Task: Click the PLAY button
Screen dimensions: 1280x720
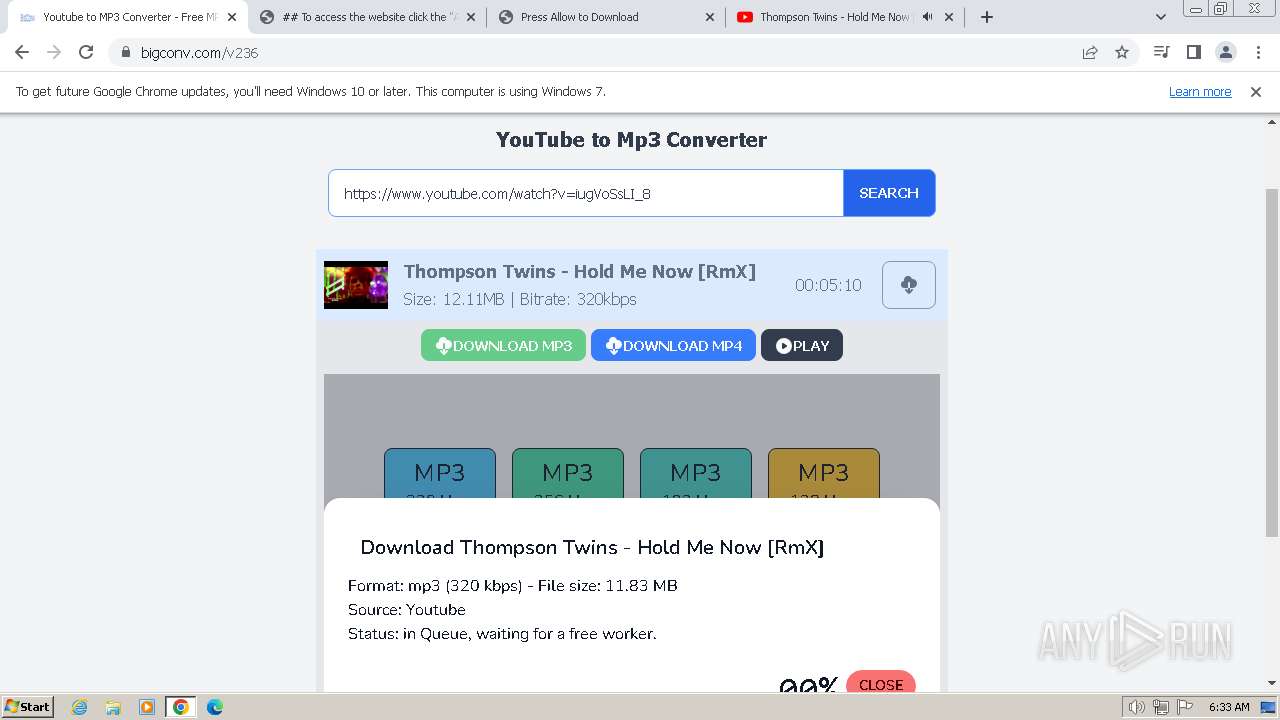Action: pos(802,345)
